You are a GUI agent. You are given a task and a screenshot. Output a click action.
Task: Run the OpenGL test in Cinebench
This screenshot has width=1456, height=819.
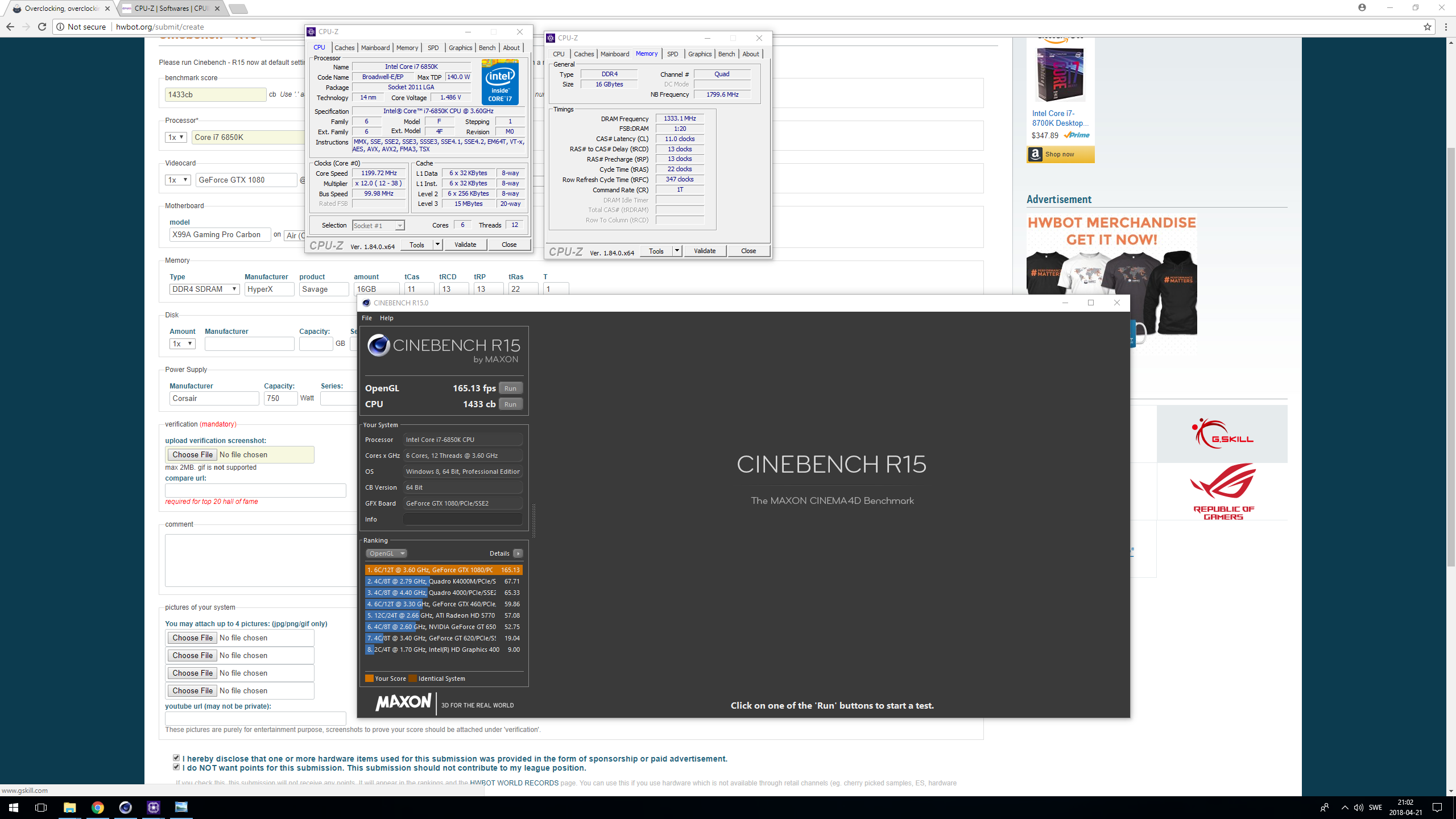[510, 388]
